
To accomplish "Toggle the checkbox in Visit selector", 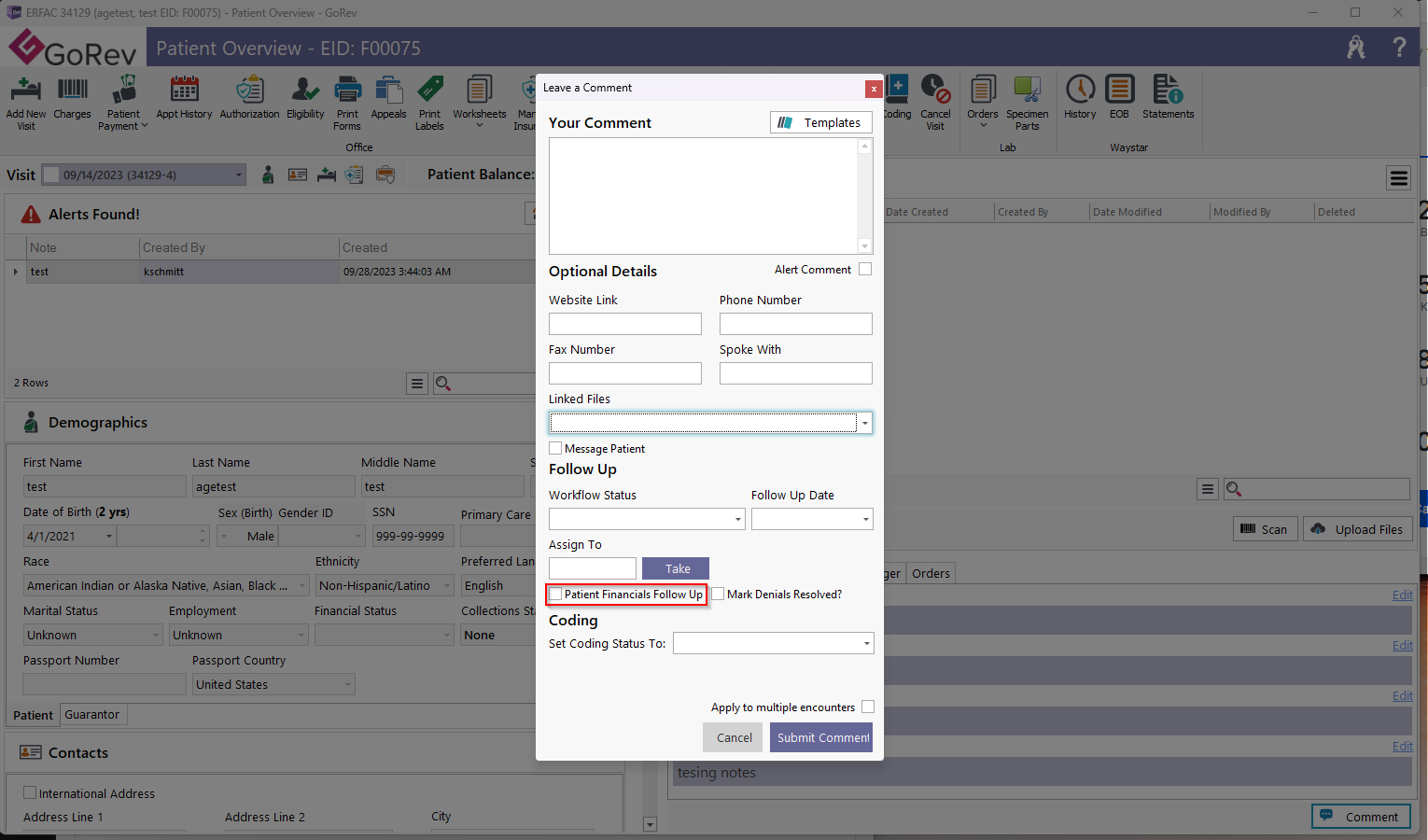I will pyautogui.click(x=52, y=175).
